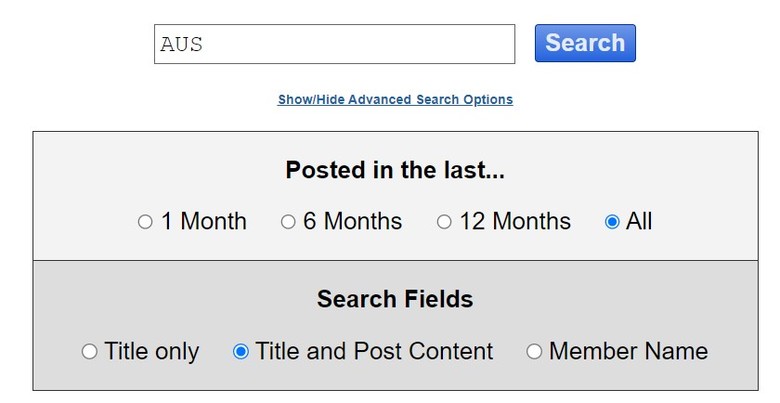780x403 pixels.
Task: Click the '1 Month' label text
Action: point(204,222)
